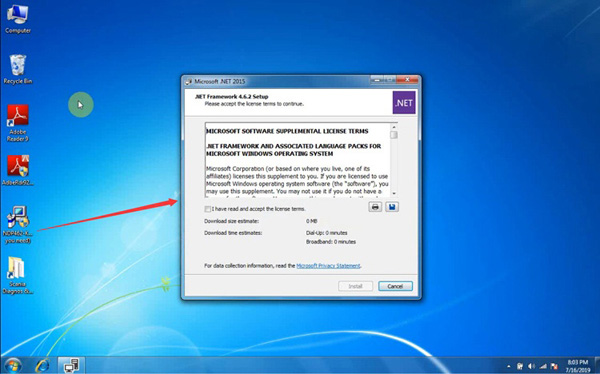The height and width of the screenshot is (374, 600).
Task: Click the Action Center flag tray icon
Action: (554, 366)
